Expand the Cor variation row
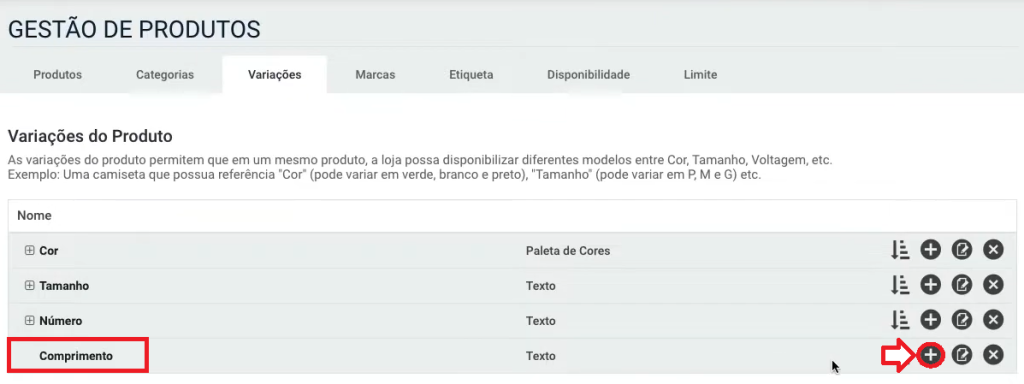Screen dimensions: 1024x384 click(x=29, y=250)
